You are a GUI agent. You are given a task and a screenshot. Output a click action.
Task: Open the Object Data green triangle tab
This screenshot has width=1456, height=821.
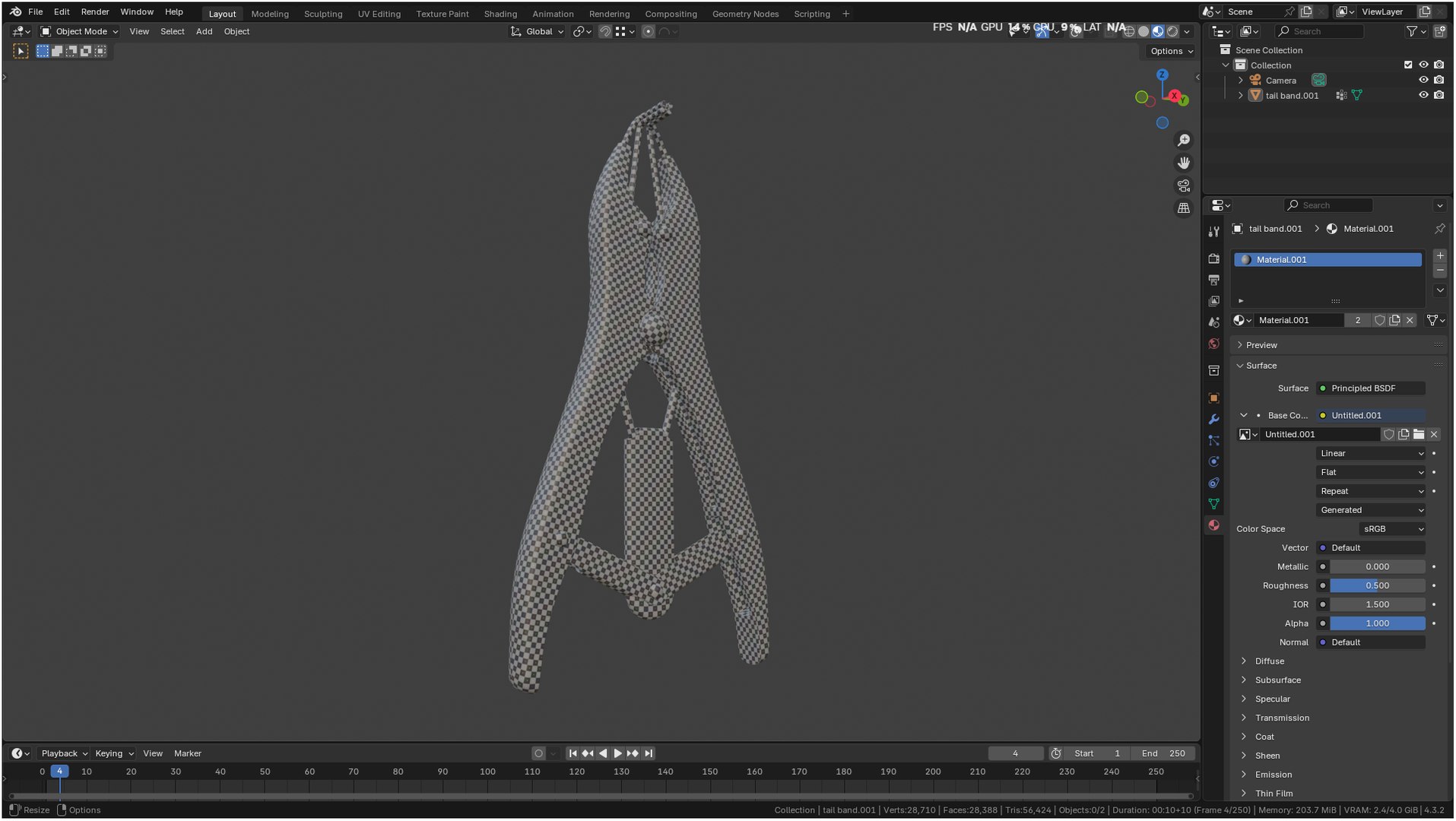(1214, 505)
